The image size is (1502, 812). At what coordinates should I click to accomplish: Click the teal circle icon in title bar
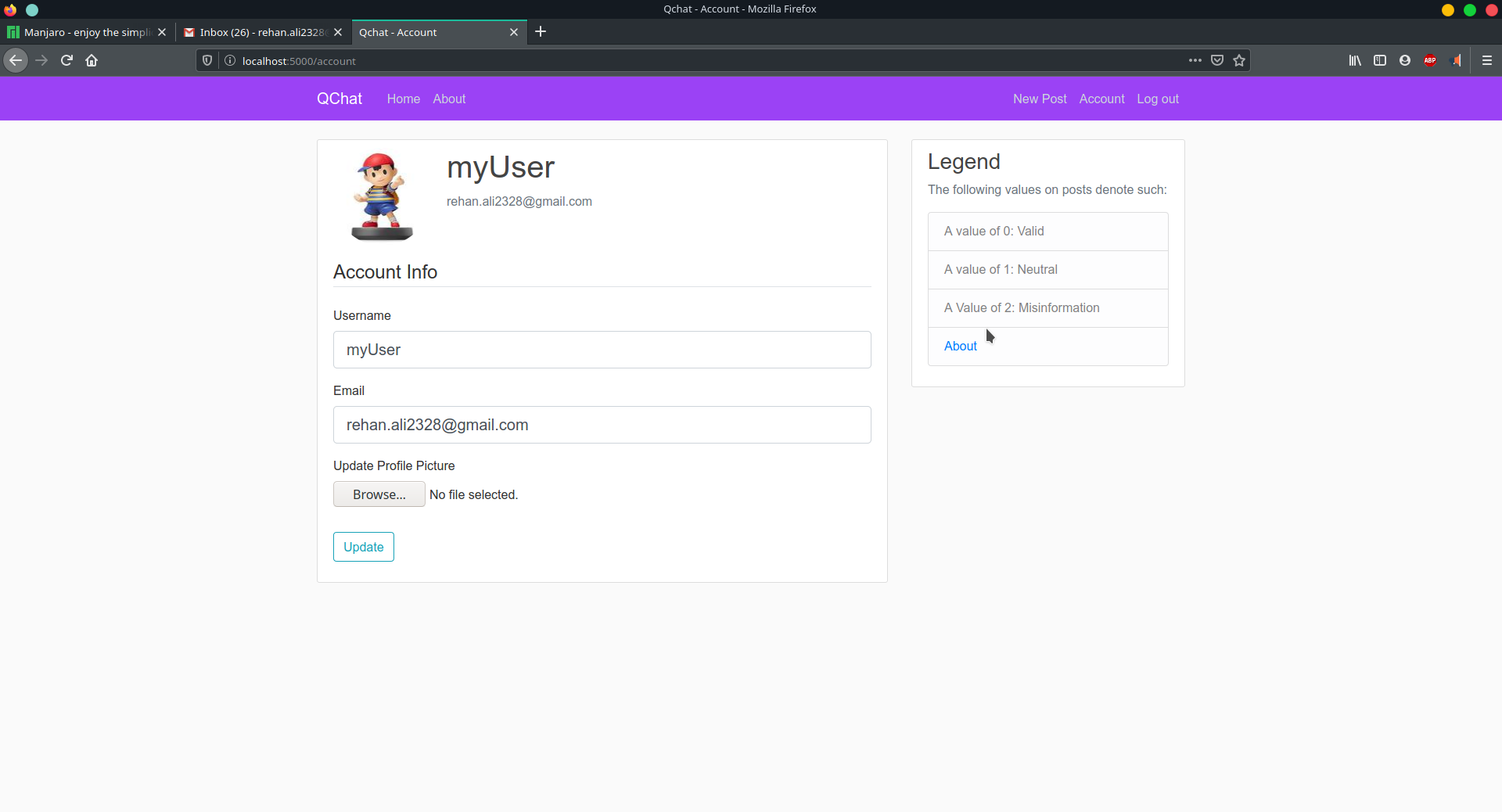(32, 9)
